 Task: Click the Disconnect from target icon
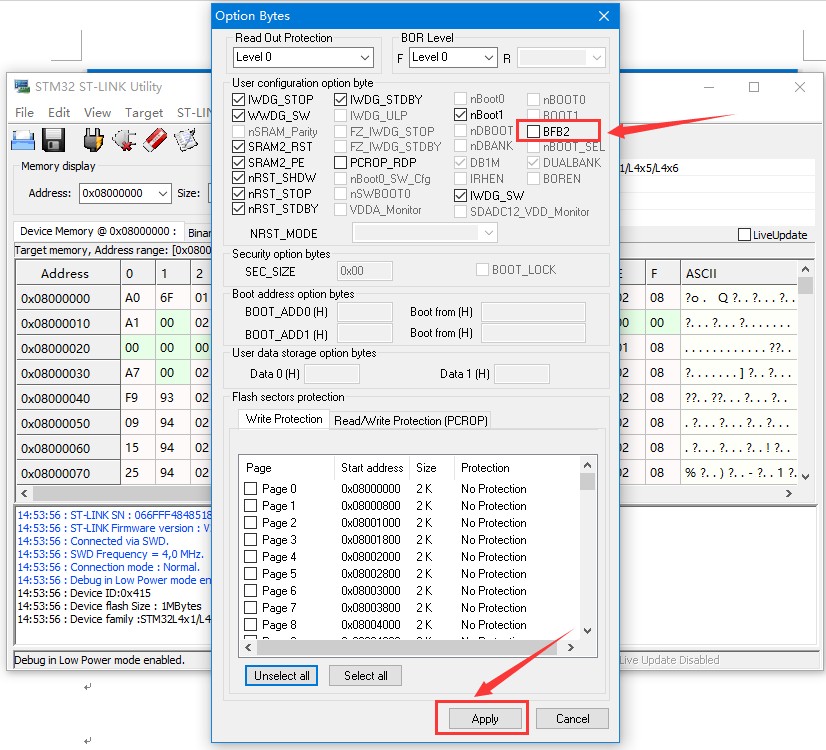tap(124, 140)
